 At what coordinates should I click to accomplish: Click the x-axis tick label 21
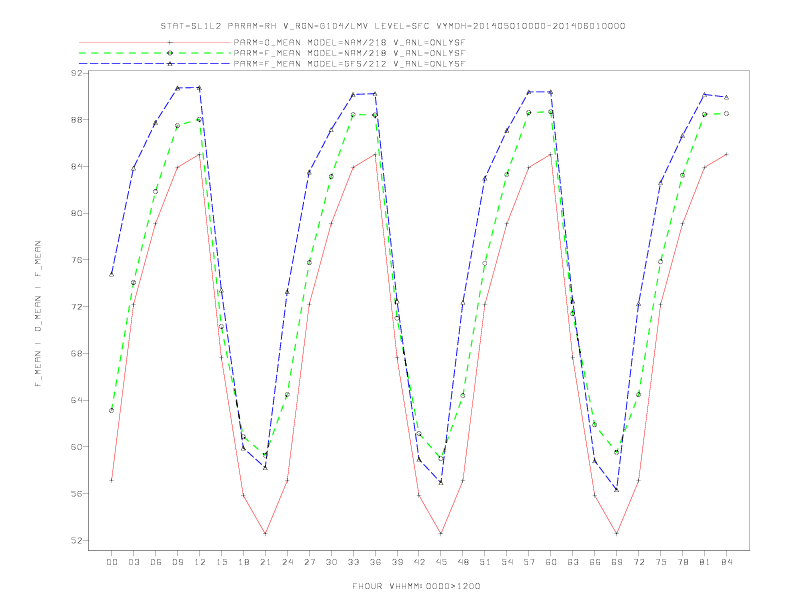pyautogui.click(x=265, y=562)
